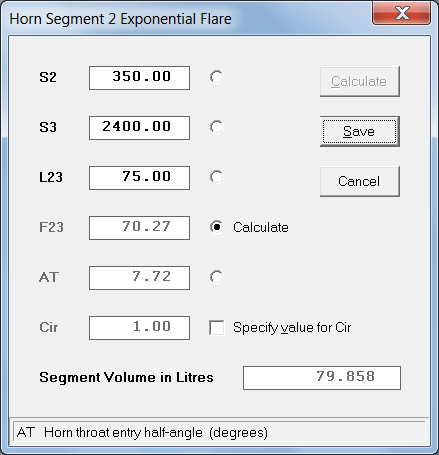Select the S2 radio button

pyautogui.click(x=216, y=77)
